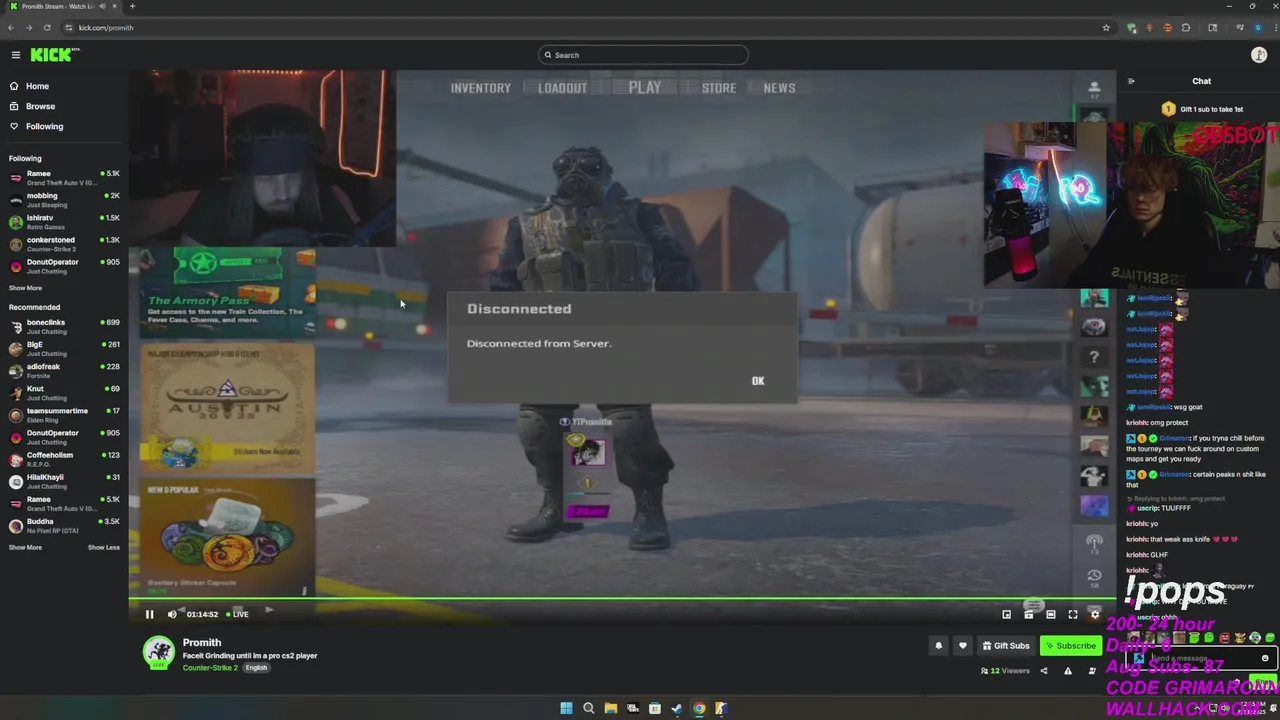This screenshot has width=1280, height=720.
Task: Select STORE tab in game menu
Action: coord(719,88)
